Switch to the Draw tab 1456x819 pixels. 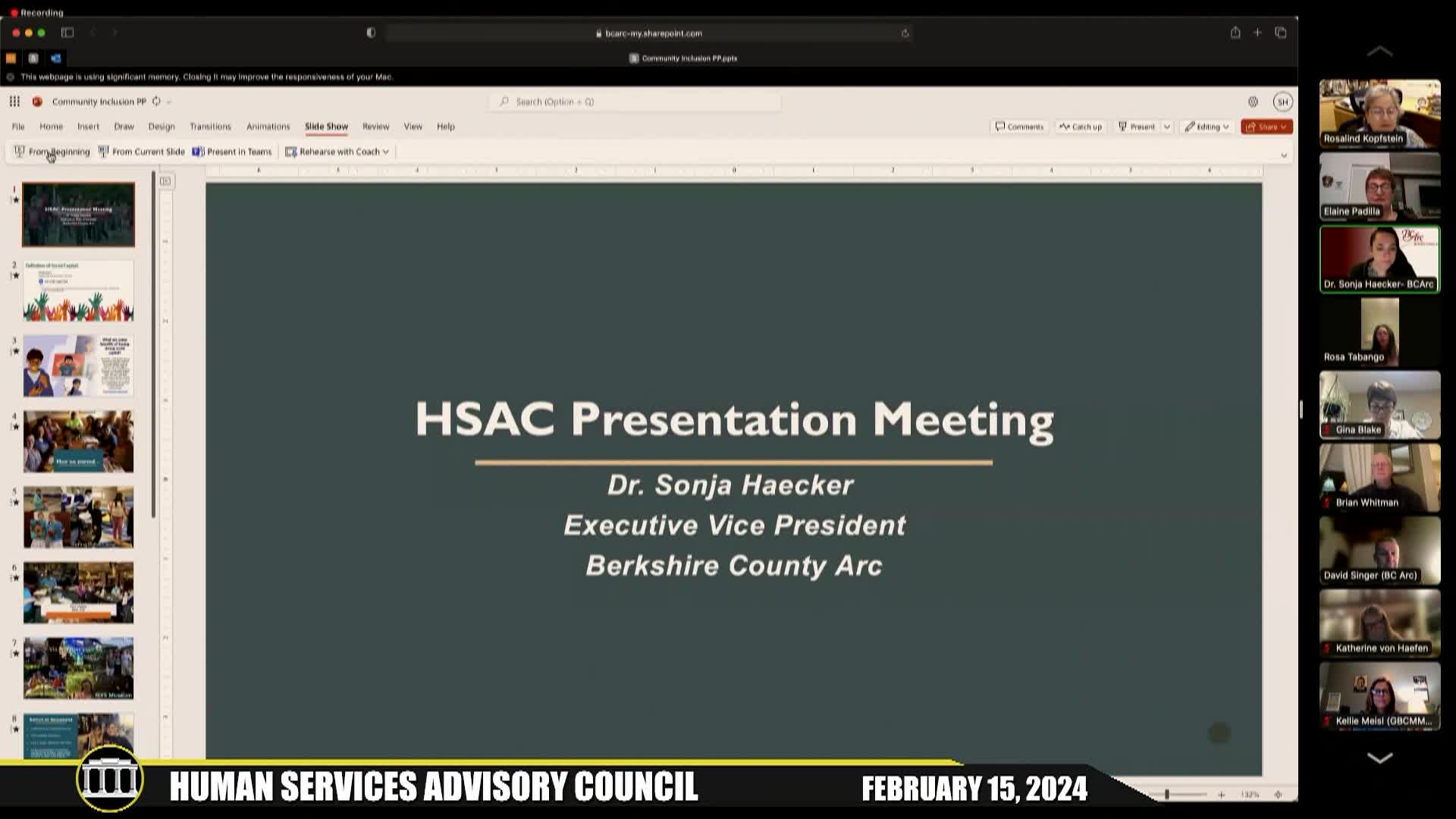pos(124,127)
